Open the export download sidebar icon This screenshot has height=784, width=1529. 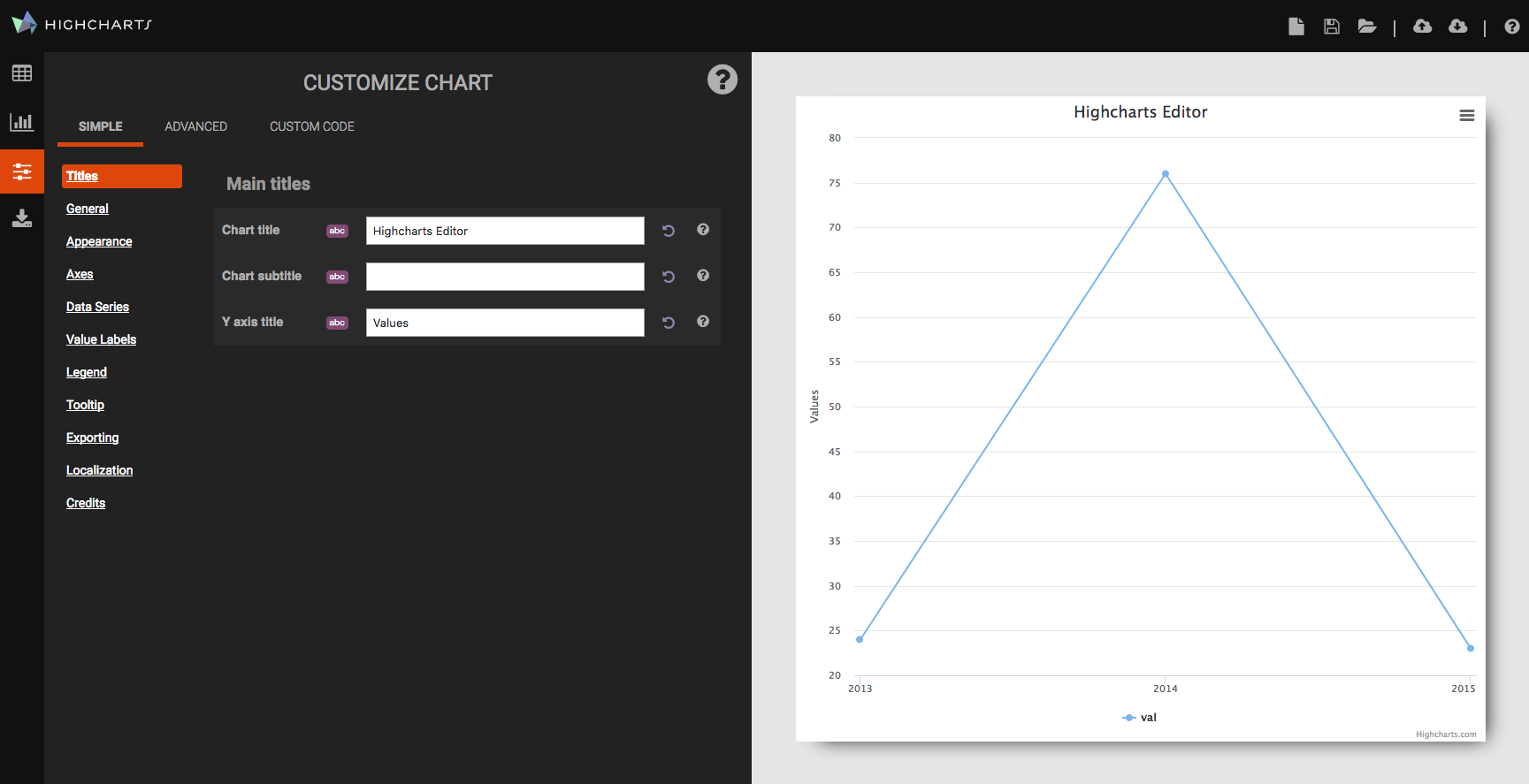(x=22, y=218)
